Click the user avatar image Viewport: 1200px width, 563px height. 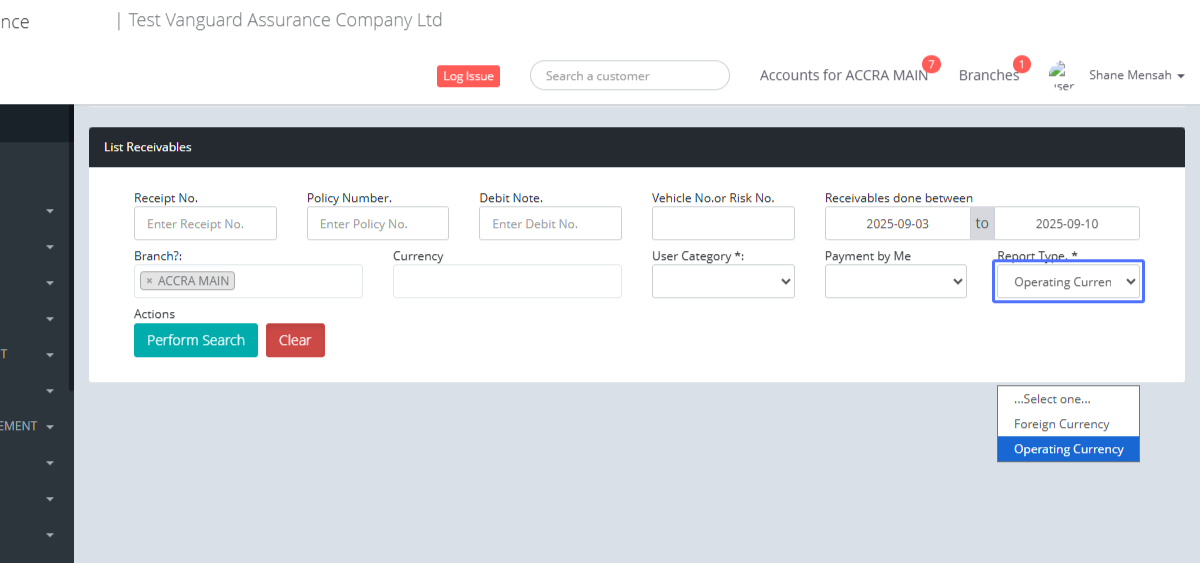click(x=1061, y=75)
